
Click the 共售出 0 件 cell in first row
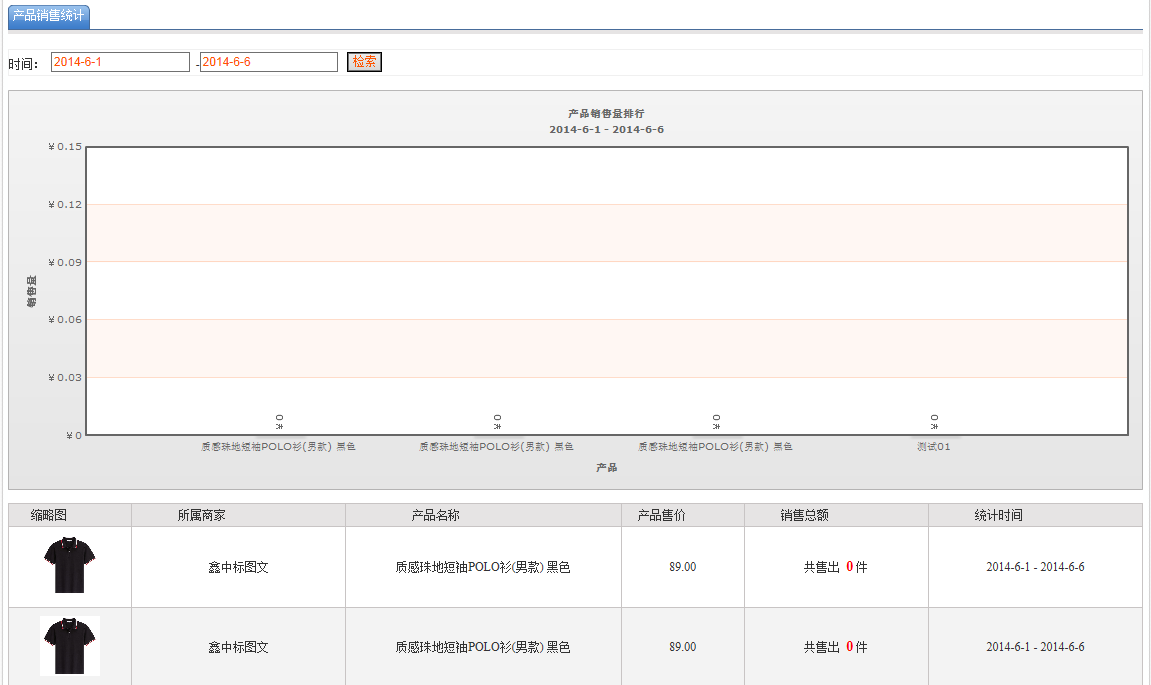835,567
